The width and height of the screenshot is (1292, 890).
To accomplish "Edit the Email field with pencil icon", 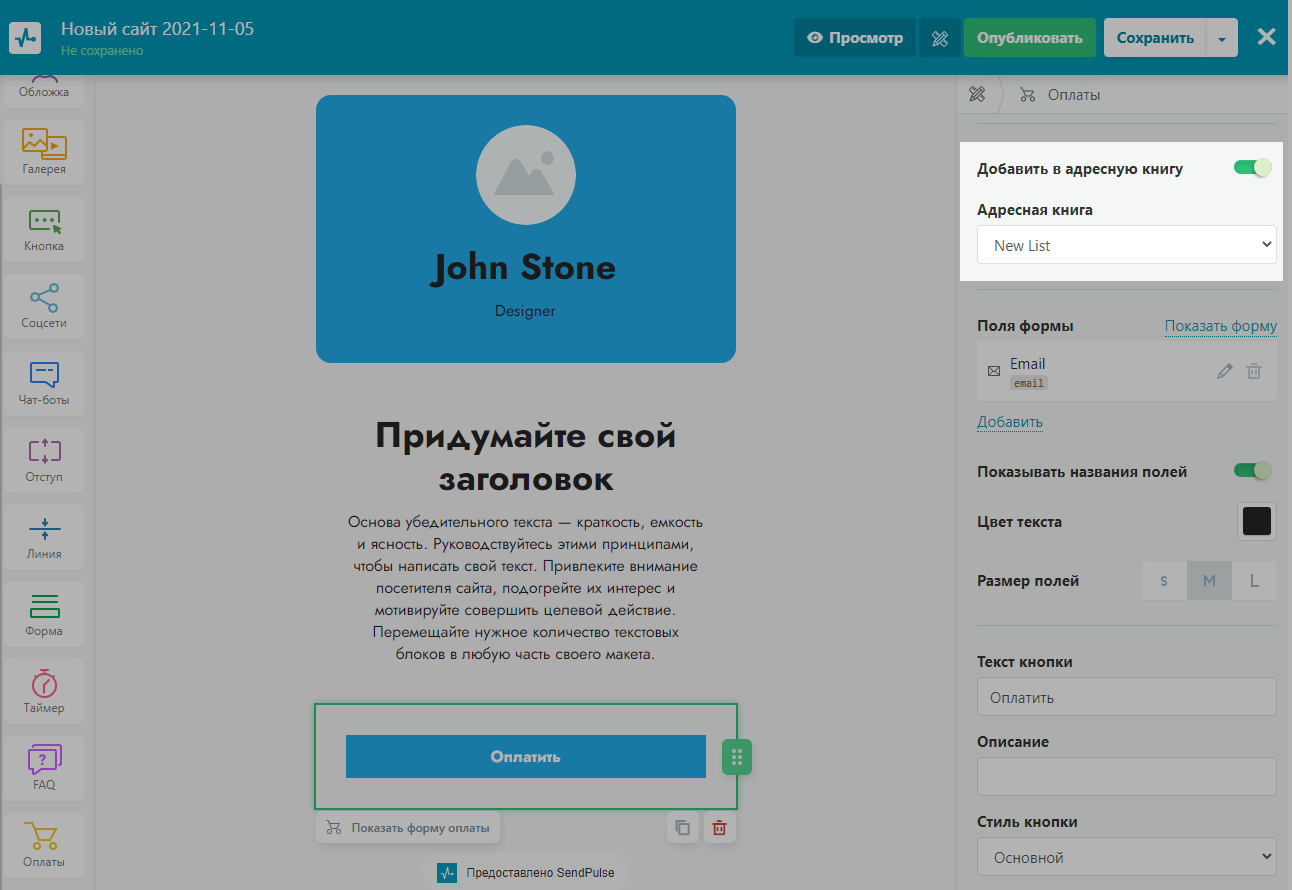I will [x=1225, y=371].
